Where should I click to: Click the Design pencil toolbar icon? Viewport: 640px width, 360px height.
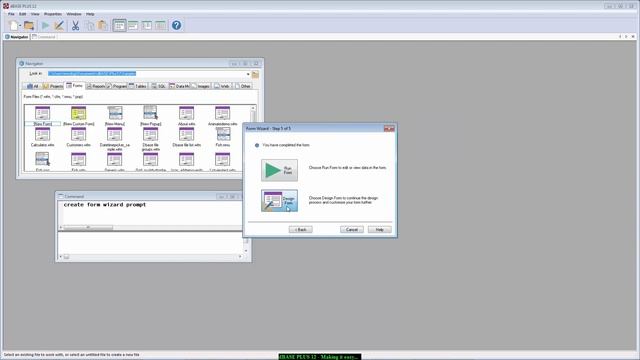pyautogui.click(x=59, y=25)
